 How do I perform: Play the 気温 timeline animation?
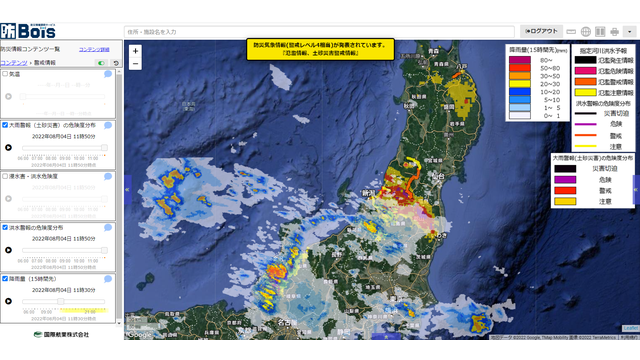pos(8,96)
